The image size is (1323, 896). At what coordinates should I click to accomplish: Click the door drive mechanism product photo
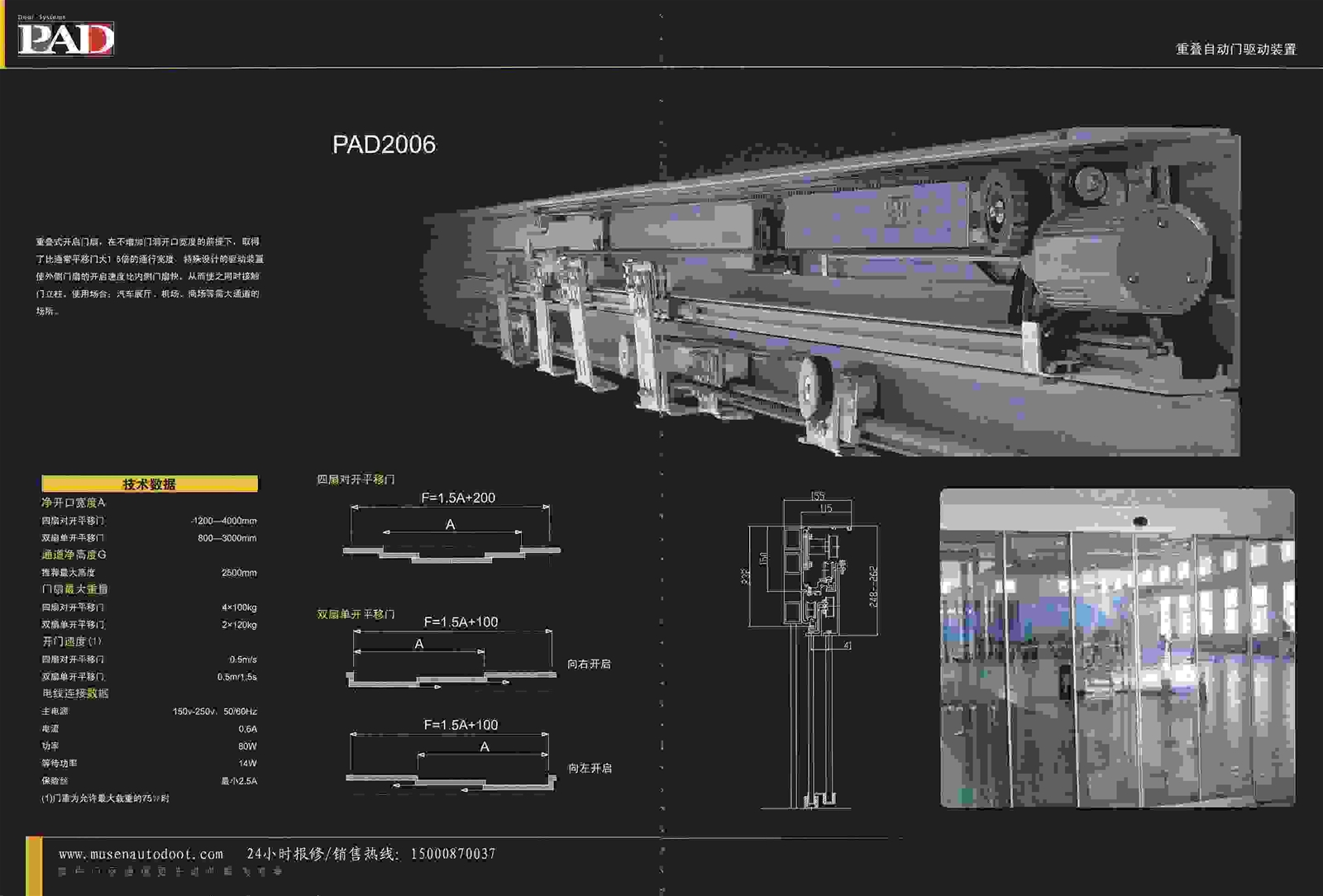(x=831, y=291)
